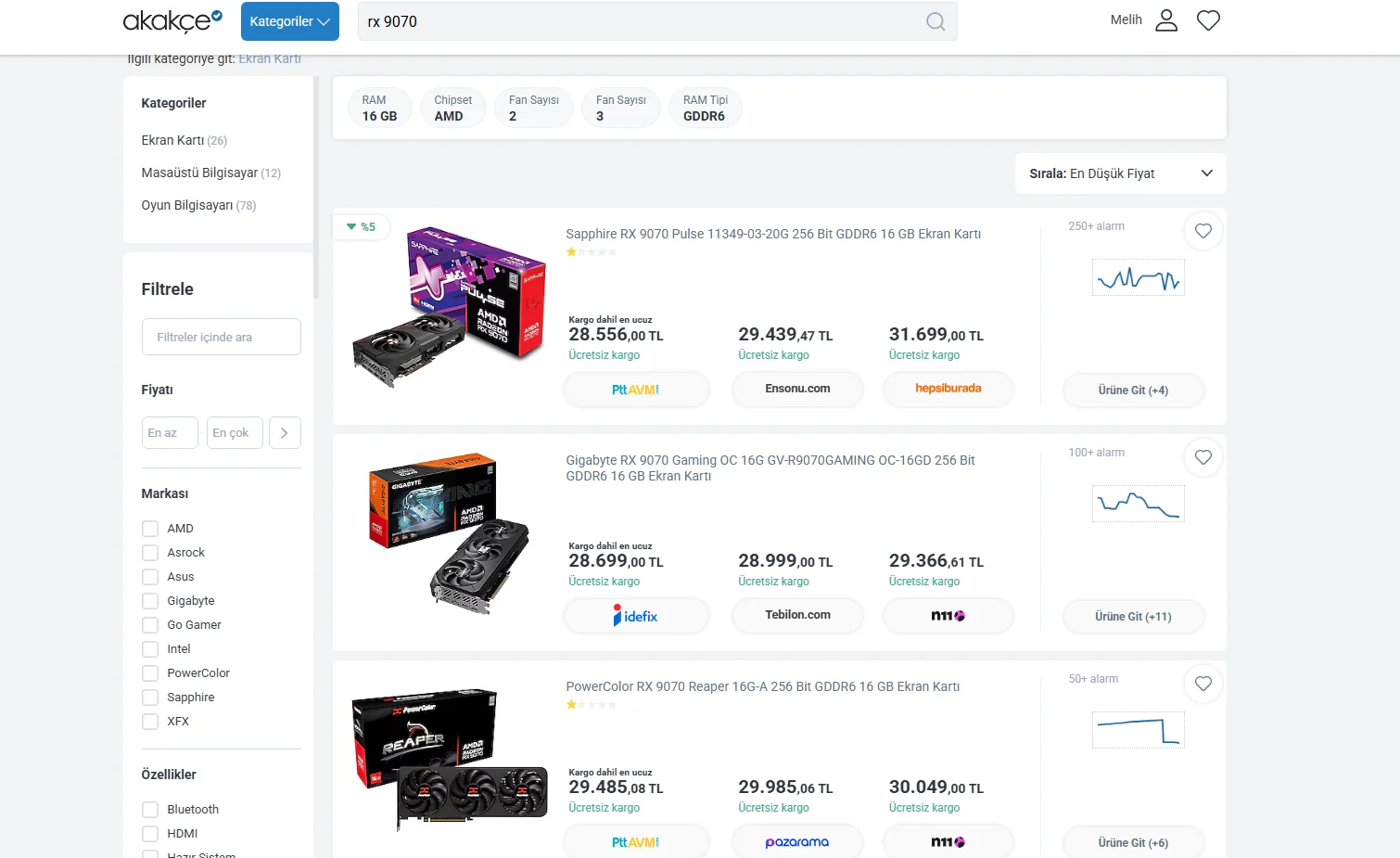The height and width of the screenshot is (858, 1400).
Task: View Gigabyte Gaming OC price history chart
Action: pos(1139,504)
